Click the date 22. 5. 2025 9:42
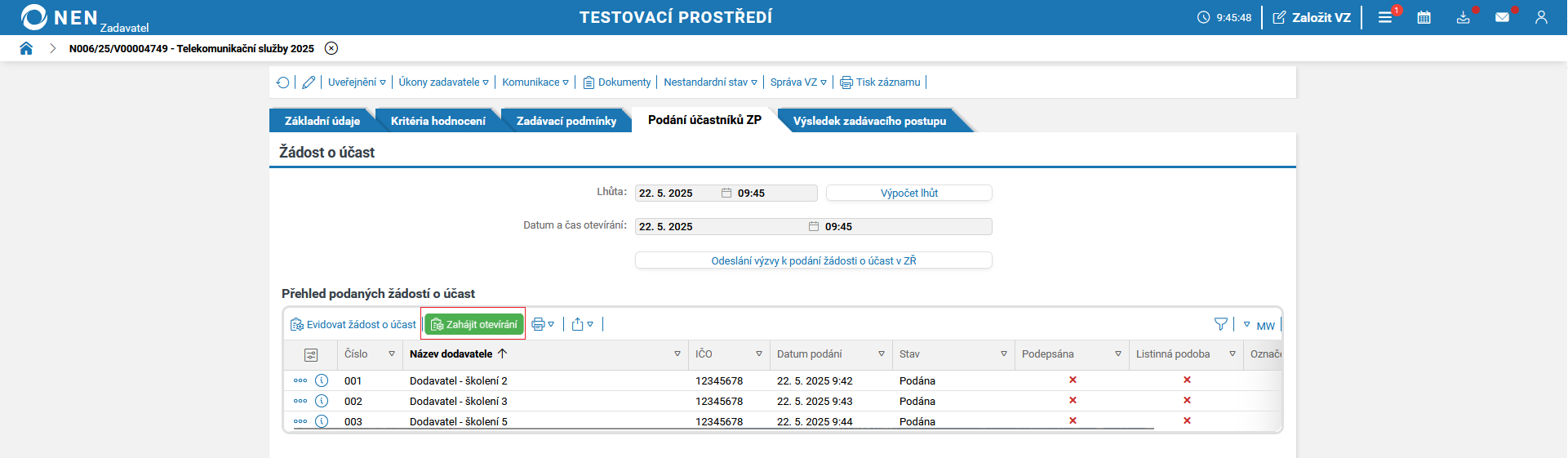The image size is (1568, 458). pyautogui.click(x=815, y=381)
